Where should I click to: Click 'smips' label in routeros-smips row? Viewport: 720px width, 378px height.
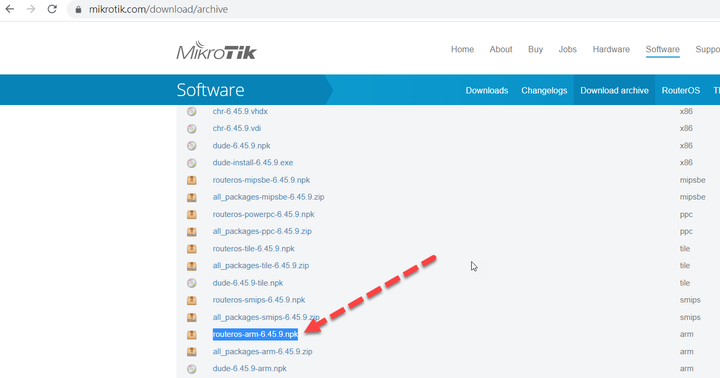(x=690, y=300)
